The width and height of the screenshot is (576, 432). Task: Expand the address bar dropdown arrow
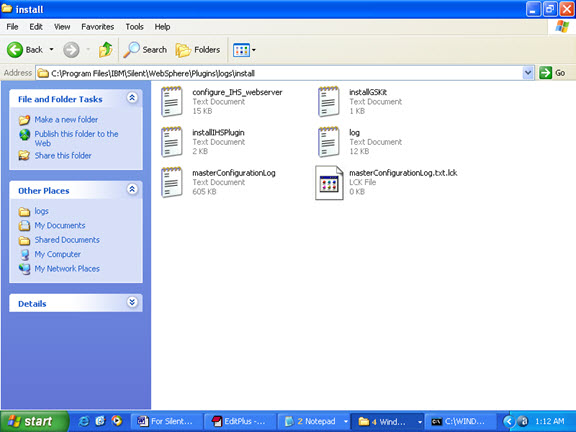click(x=528, y=73)
